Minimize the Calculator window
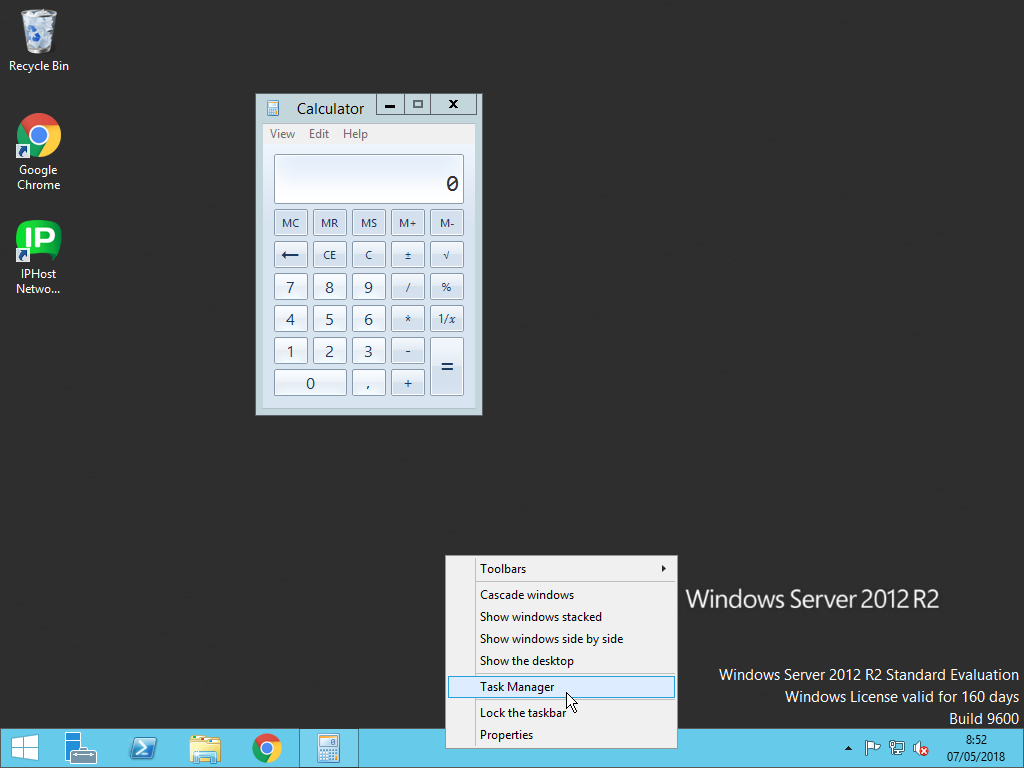Image resolution: width=1024 pixels, height=768 pixels. tap(390, 104)
